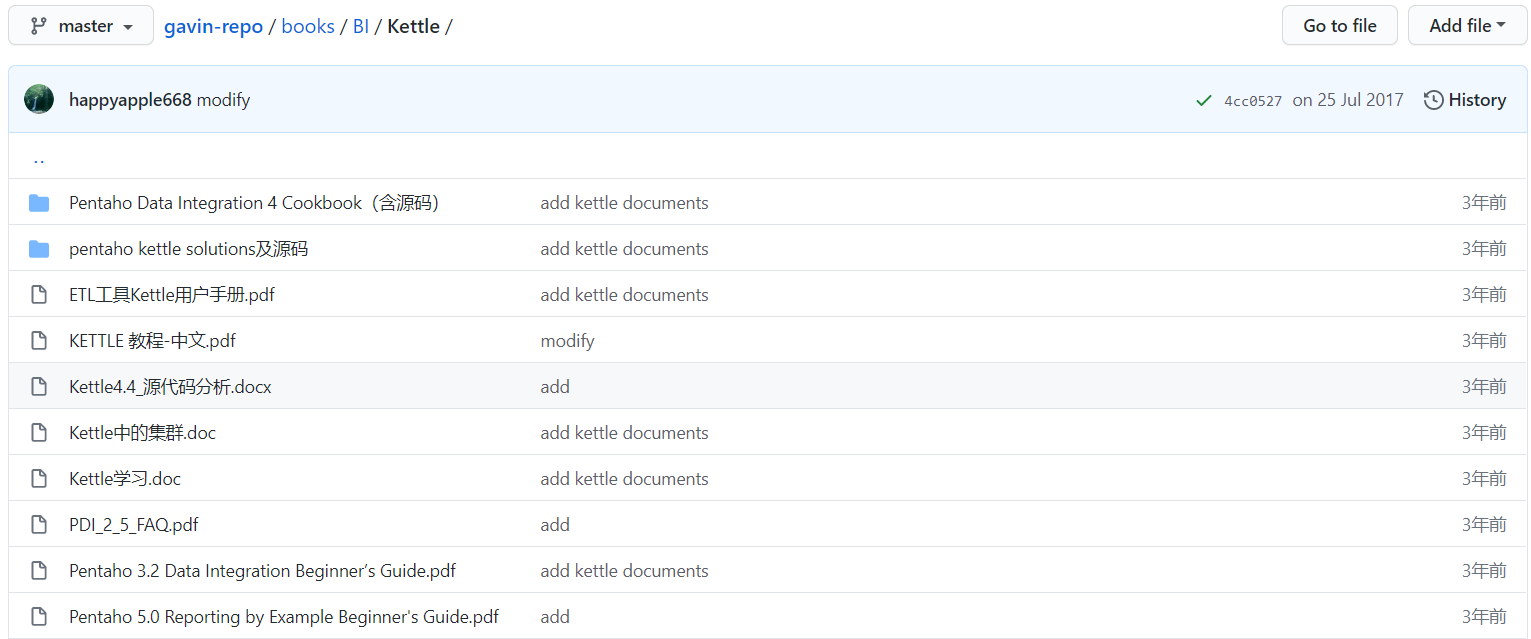Go to gavin-repo in the breadcrumb
The width and height of the screenshot is (1531, 639).
[x=213, y=26]
